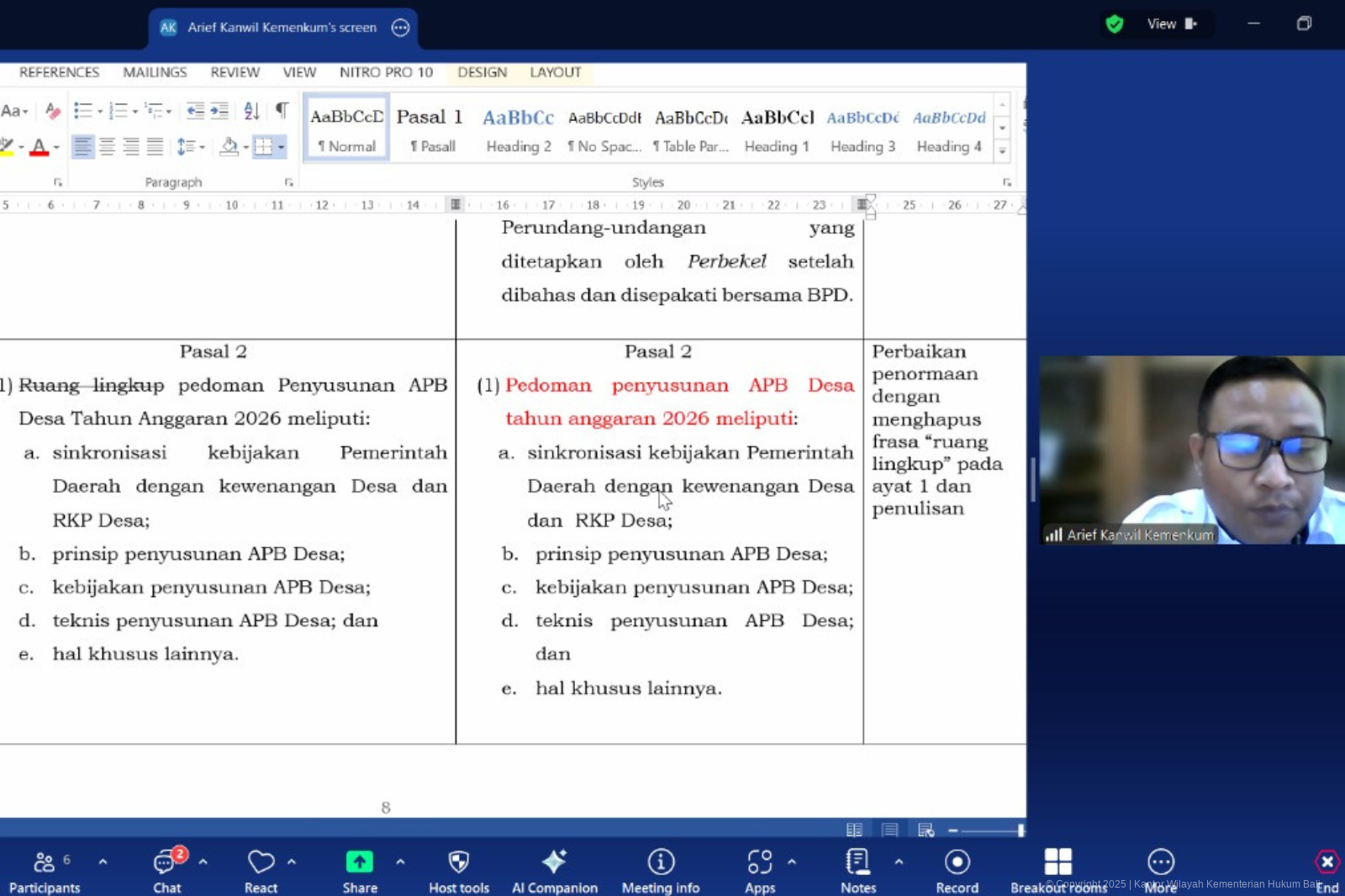1345x896 pixels.
Task: Toggle justify paragraph alignment
Action: tap(155, 147)
